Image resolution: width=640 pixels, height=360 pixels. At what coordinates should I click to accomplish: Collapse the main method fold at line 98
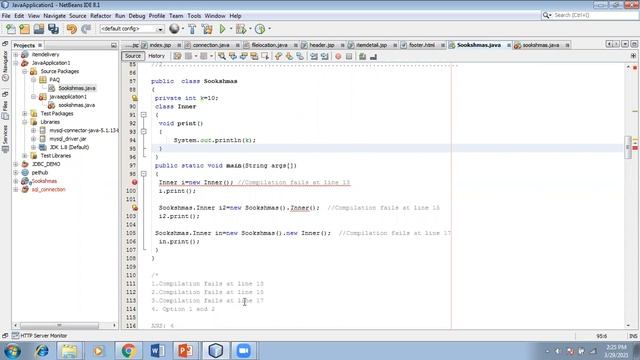pos(144,174)
